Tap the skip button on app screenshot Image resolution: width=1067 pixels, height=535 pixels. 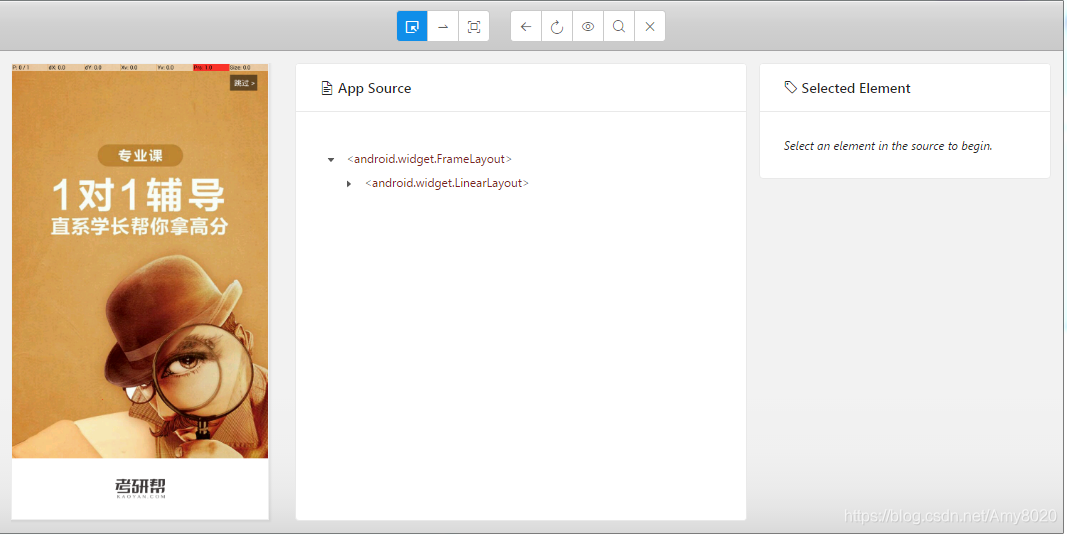(244, 83)
